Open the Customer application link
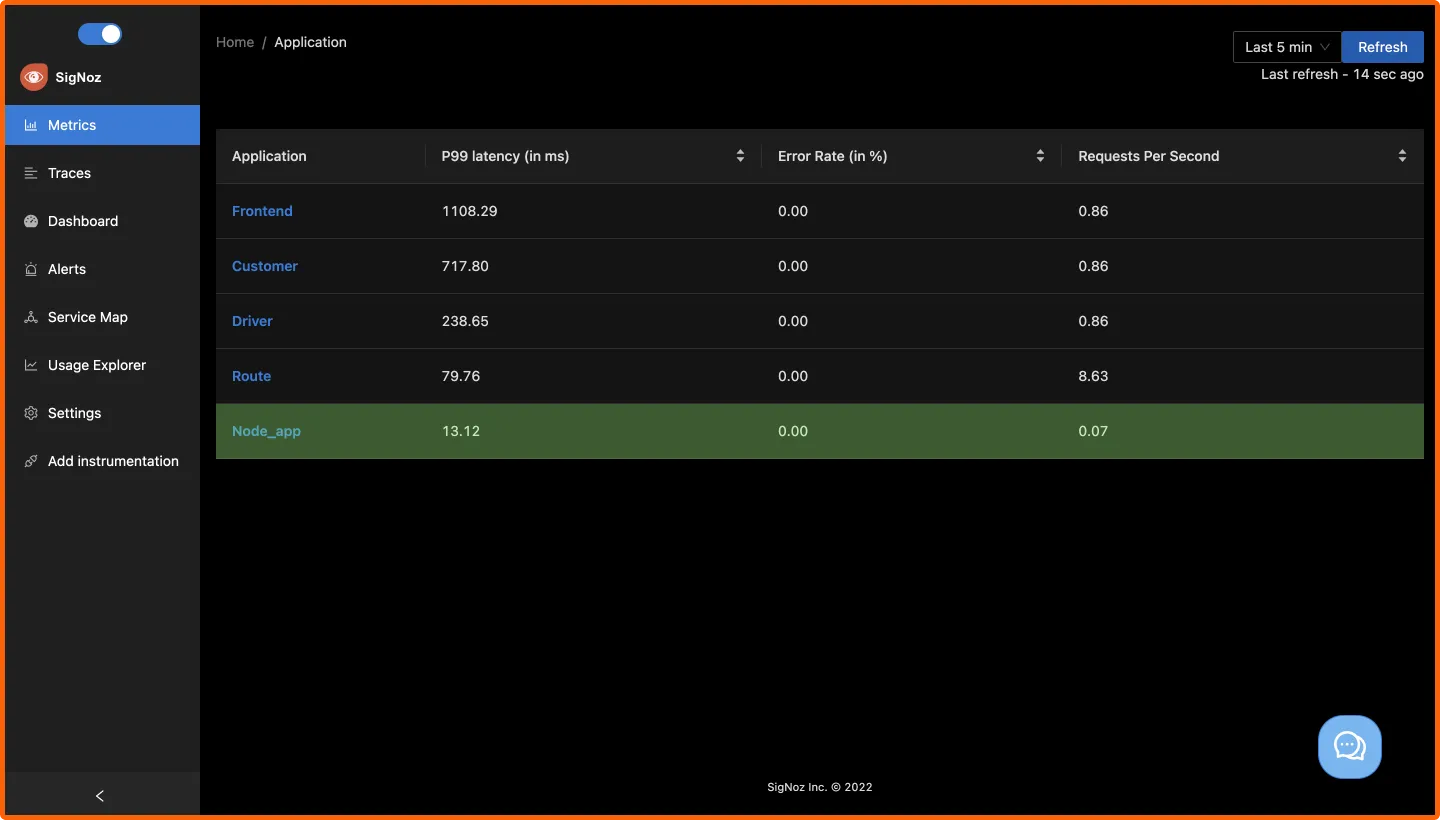This screenshot has height=820, width=1440. click(x=265, y=266)
